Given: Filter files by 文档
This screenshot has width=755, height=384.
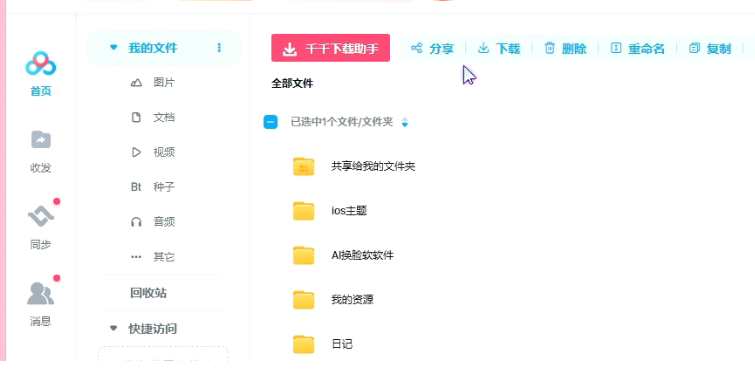Looking at the screenshot, I should [x=164, y=117].
